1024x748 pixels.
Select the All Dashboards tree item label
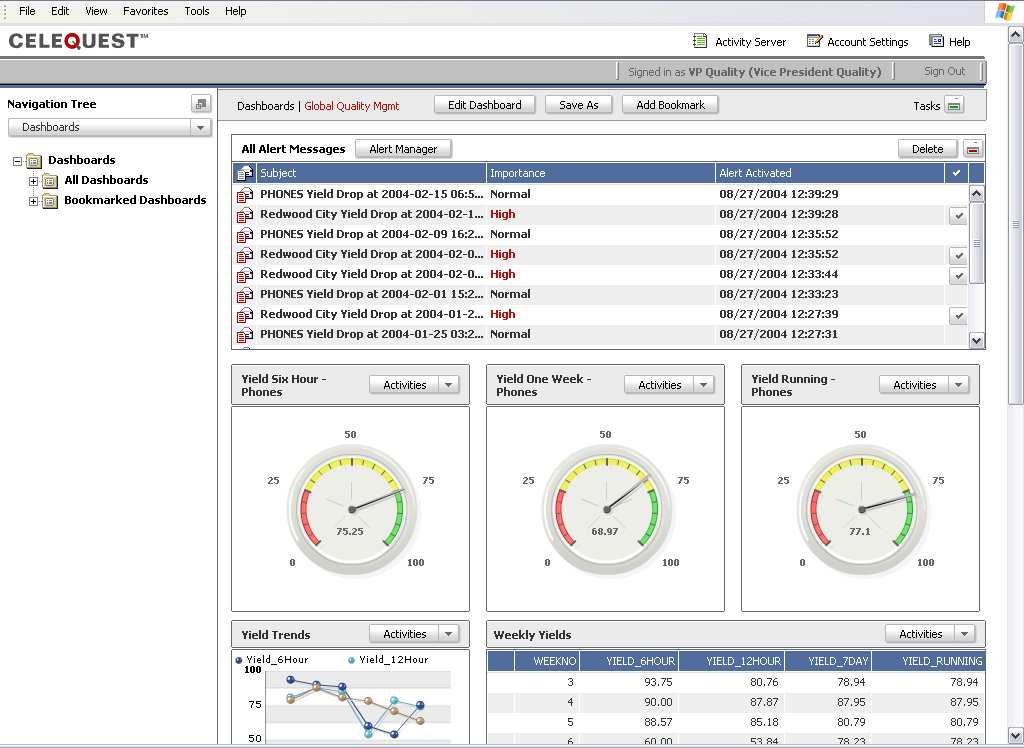point(106,180)
